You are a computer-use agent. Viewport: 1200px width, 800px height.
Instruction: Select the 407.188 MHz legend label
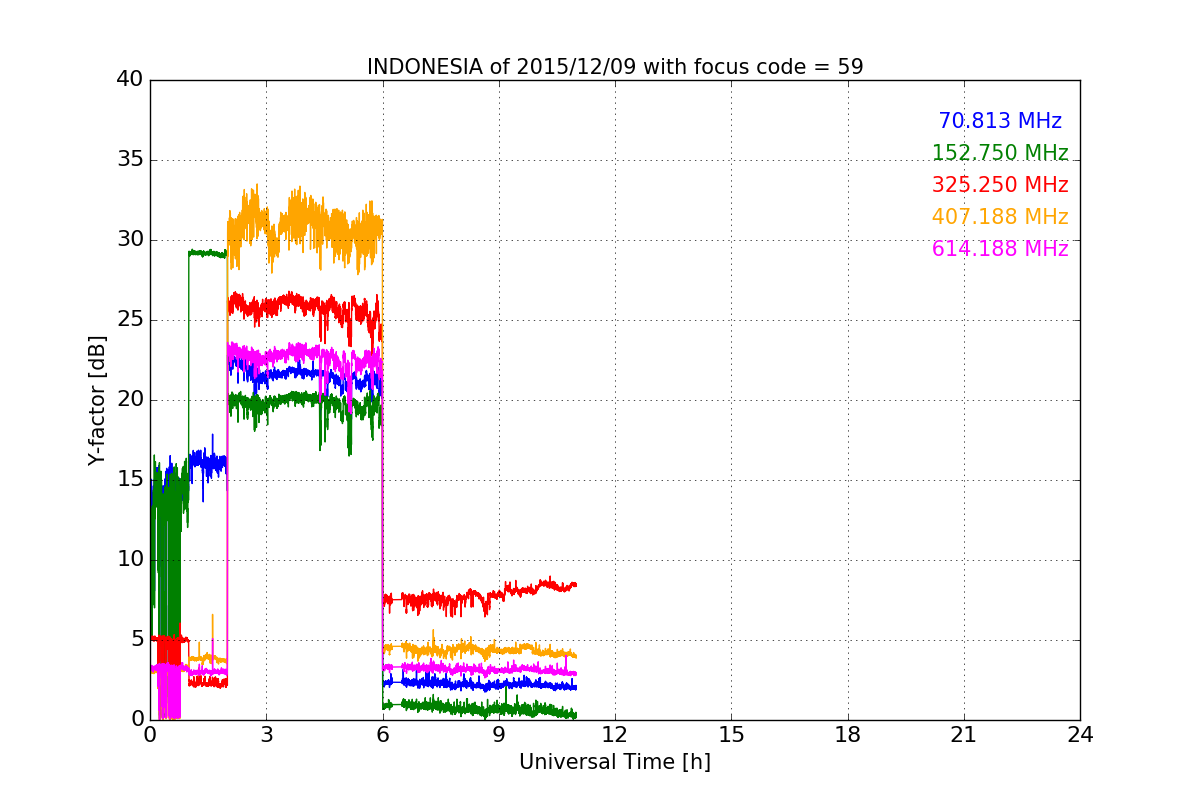[1000, 217]
